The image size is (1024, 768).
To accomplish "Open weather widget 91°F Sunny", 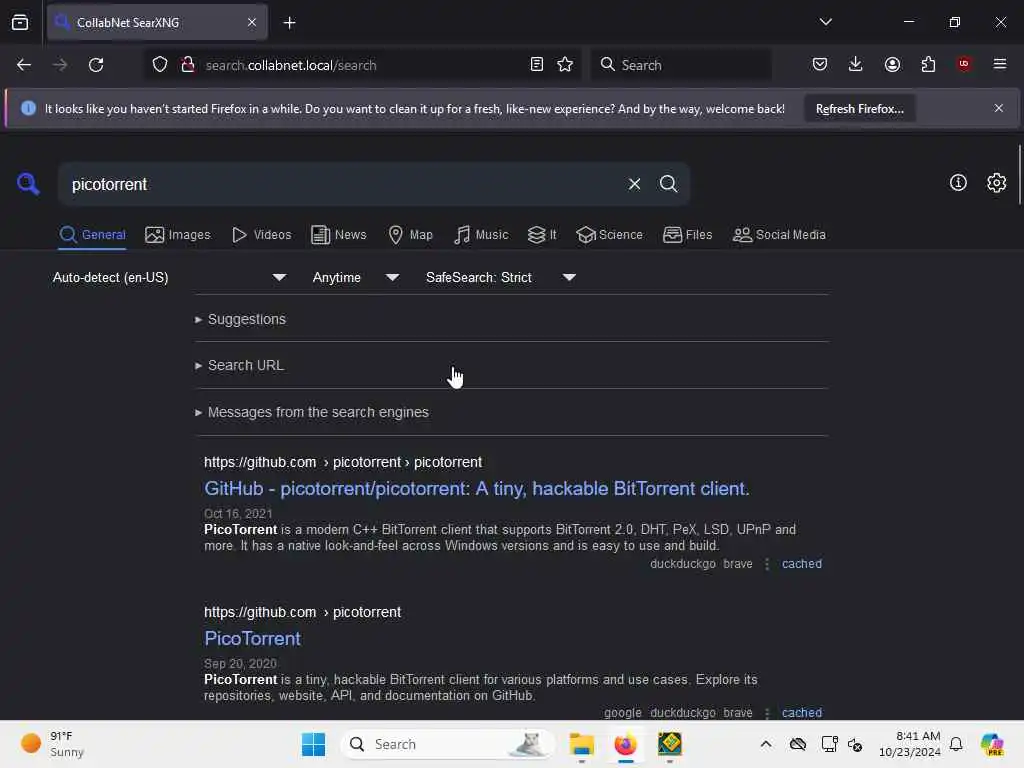I will click(54, 744).
